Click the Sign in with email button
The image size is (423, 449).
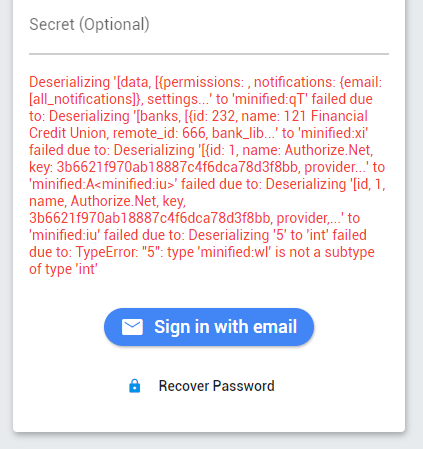209,327
